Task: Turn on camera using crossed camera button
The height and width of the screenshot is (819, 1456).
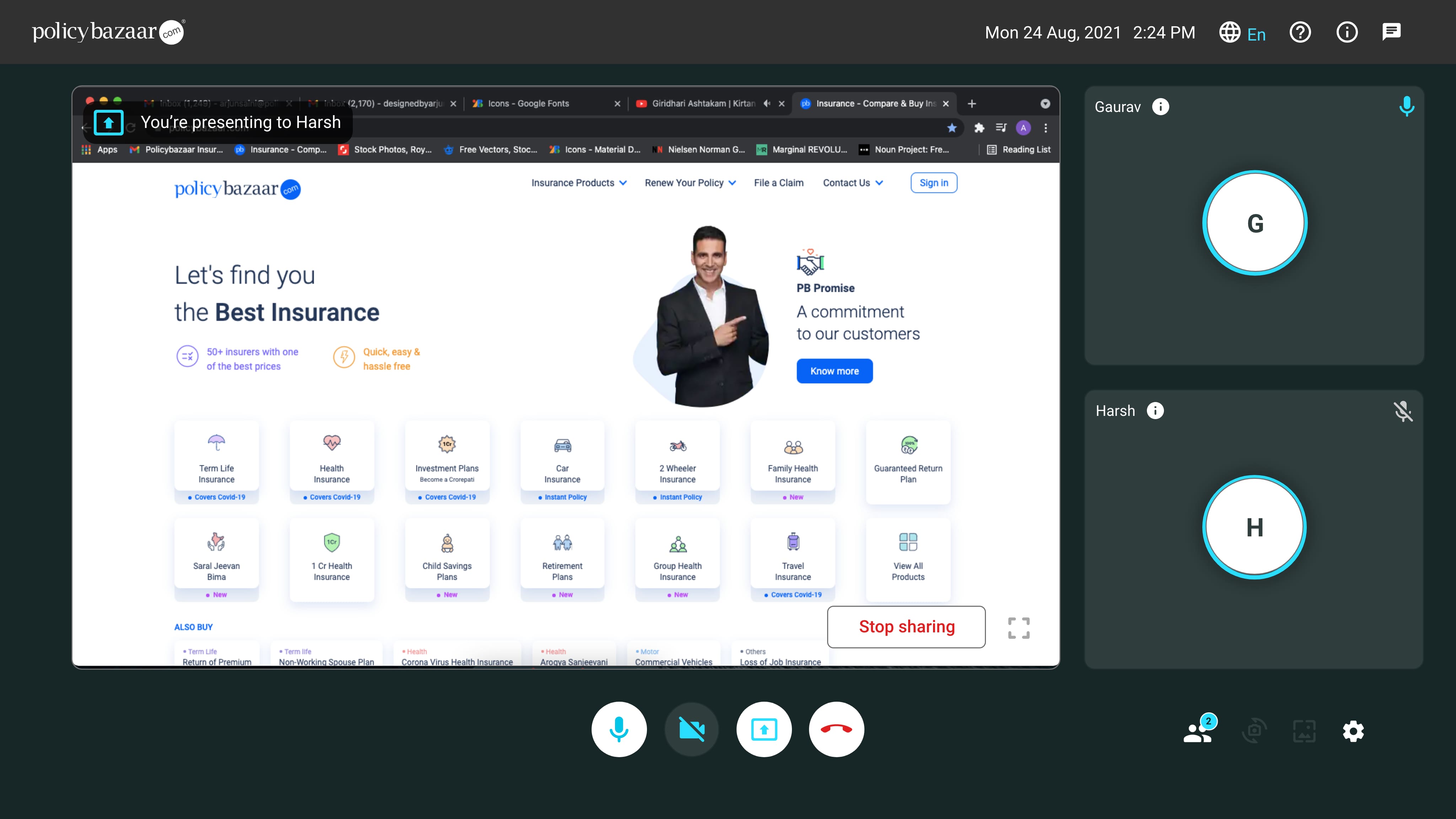Action: coord(691,729)
